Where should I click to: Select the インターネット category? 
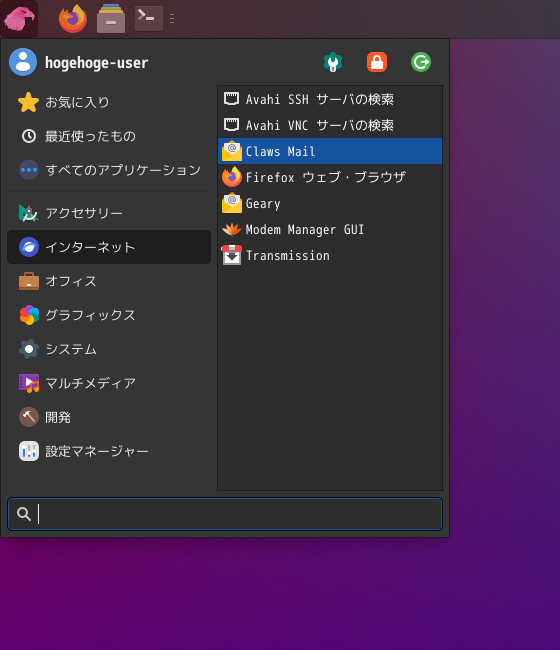(x=109, y=247)
